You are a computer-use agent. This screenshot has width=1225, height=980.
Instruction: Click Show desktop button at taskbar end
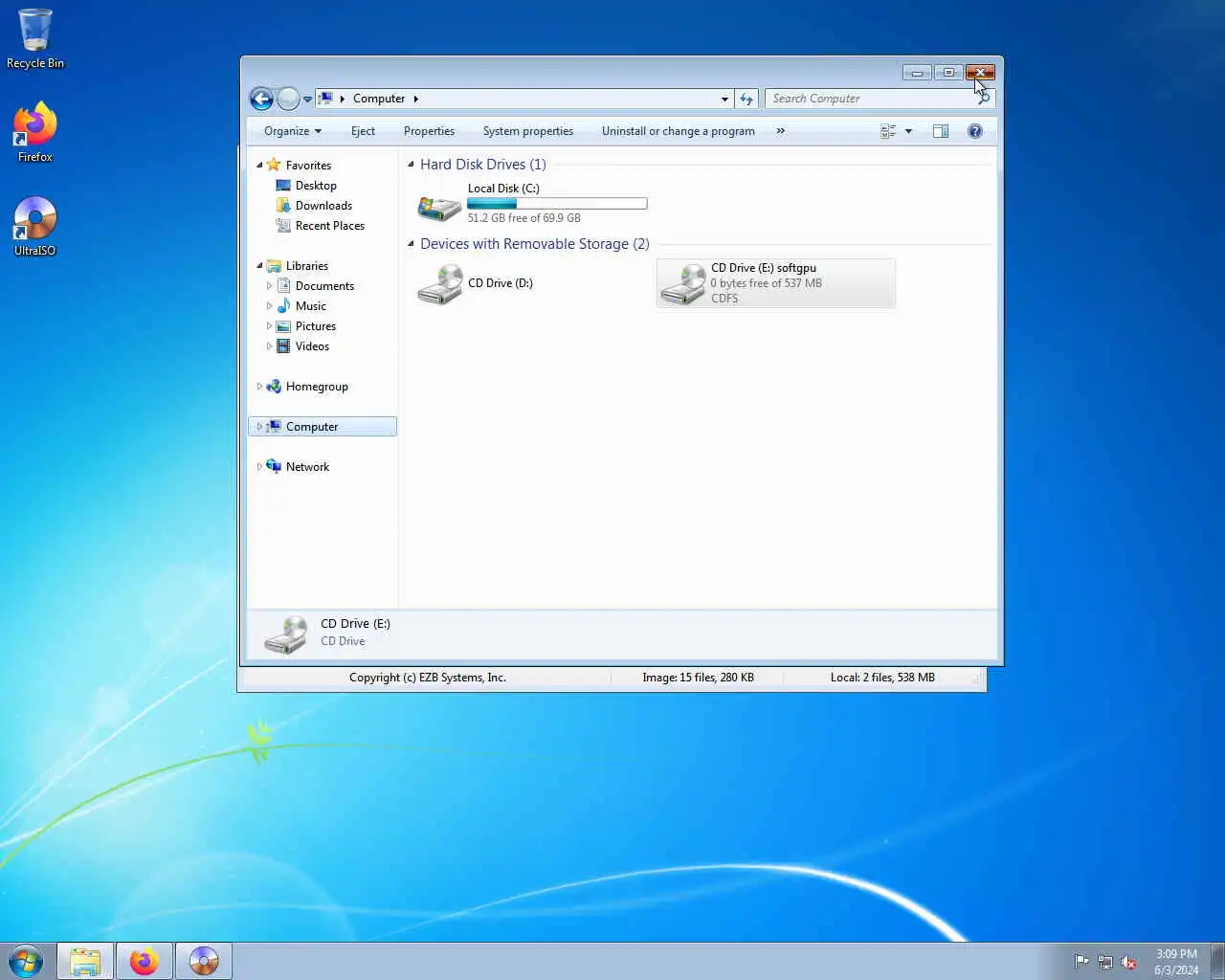1217,961
